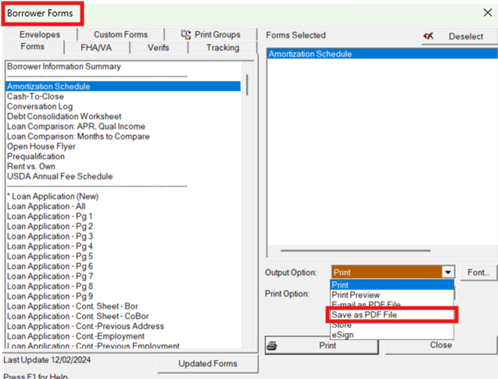498x379 pixels.
Task: Select Loan Application - All
Action: (x=123, y=206)
